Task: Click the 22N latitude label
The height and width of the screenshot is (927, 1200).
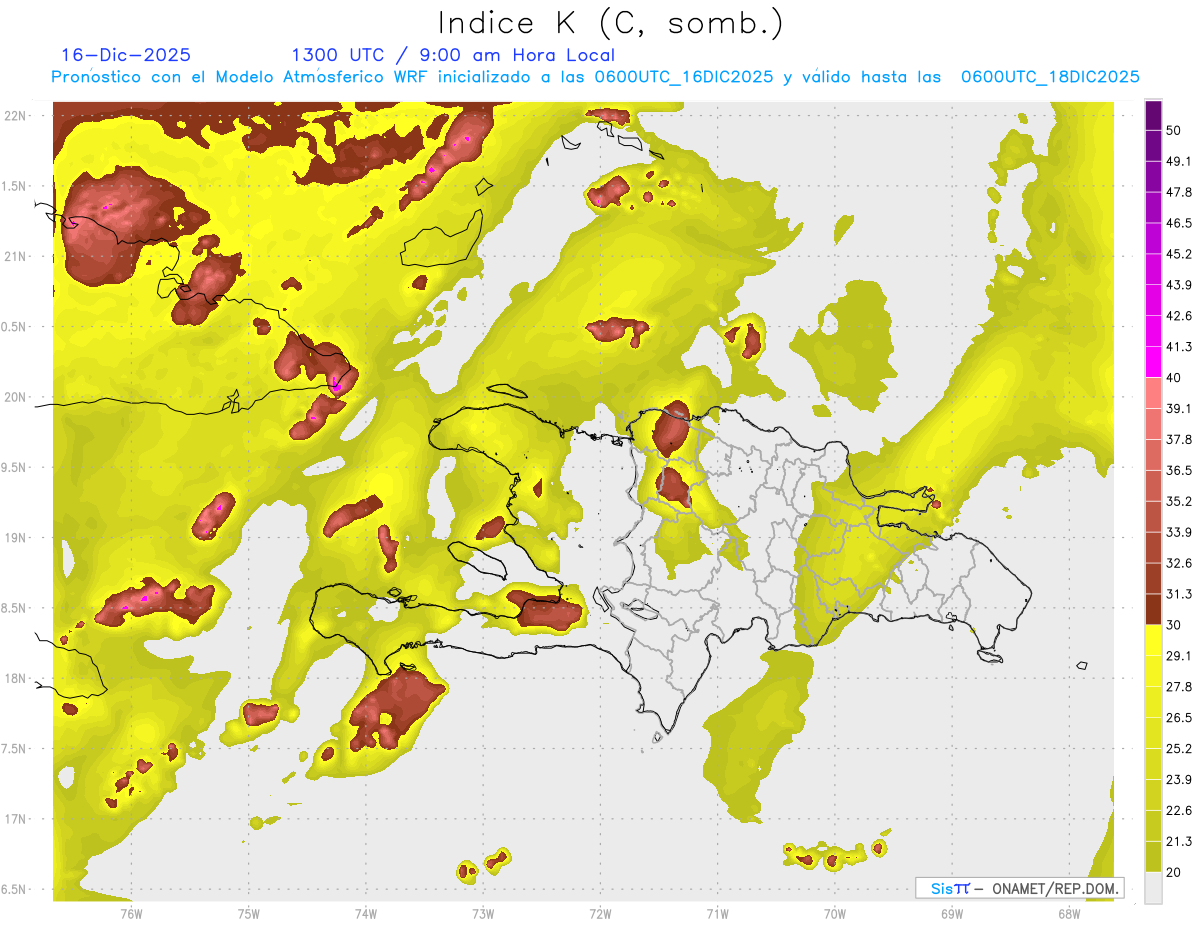Action: 16,115
